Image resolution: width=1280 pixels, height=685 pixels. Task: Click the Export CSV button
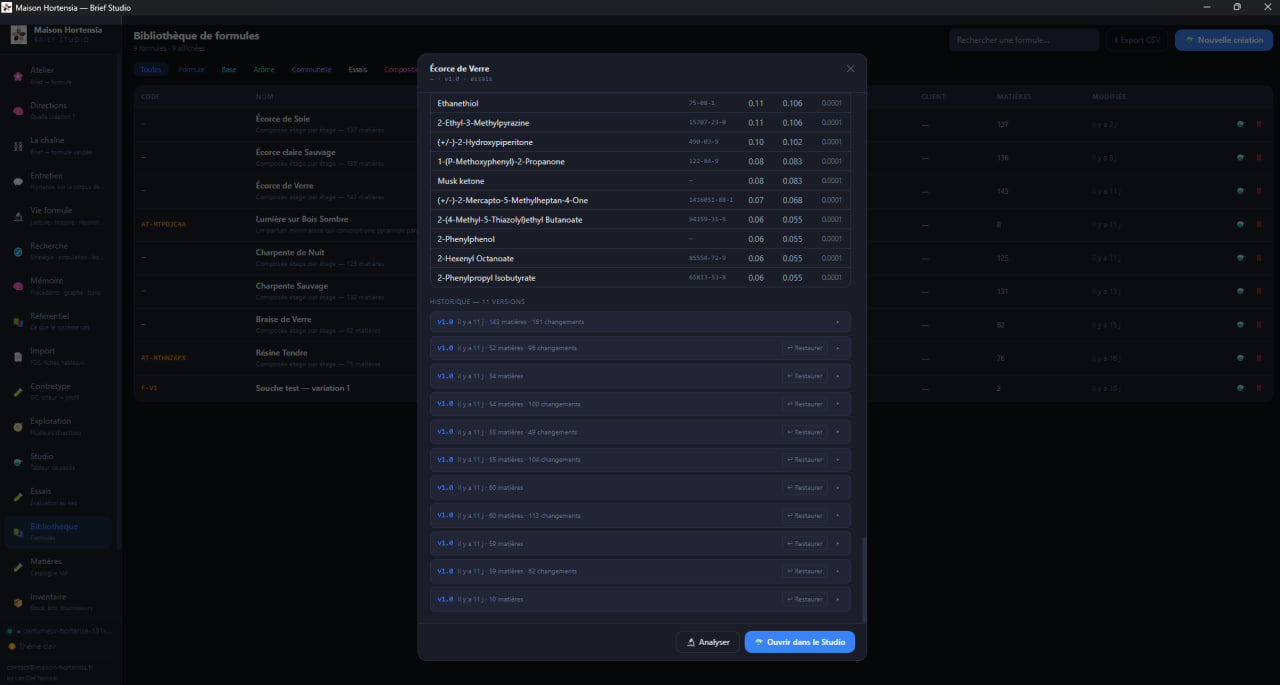(1137, 40)
